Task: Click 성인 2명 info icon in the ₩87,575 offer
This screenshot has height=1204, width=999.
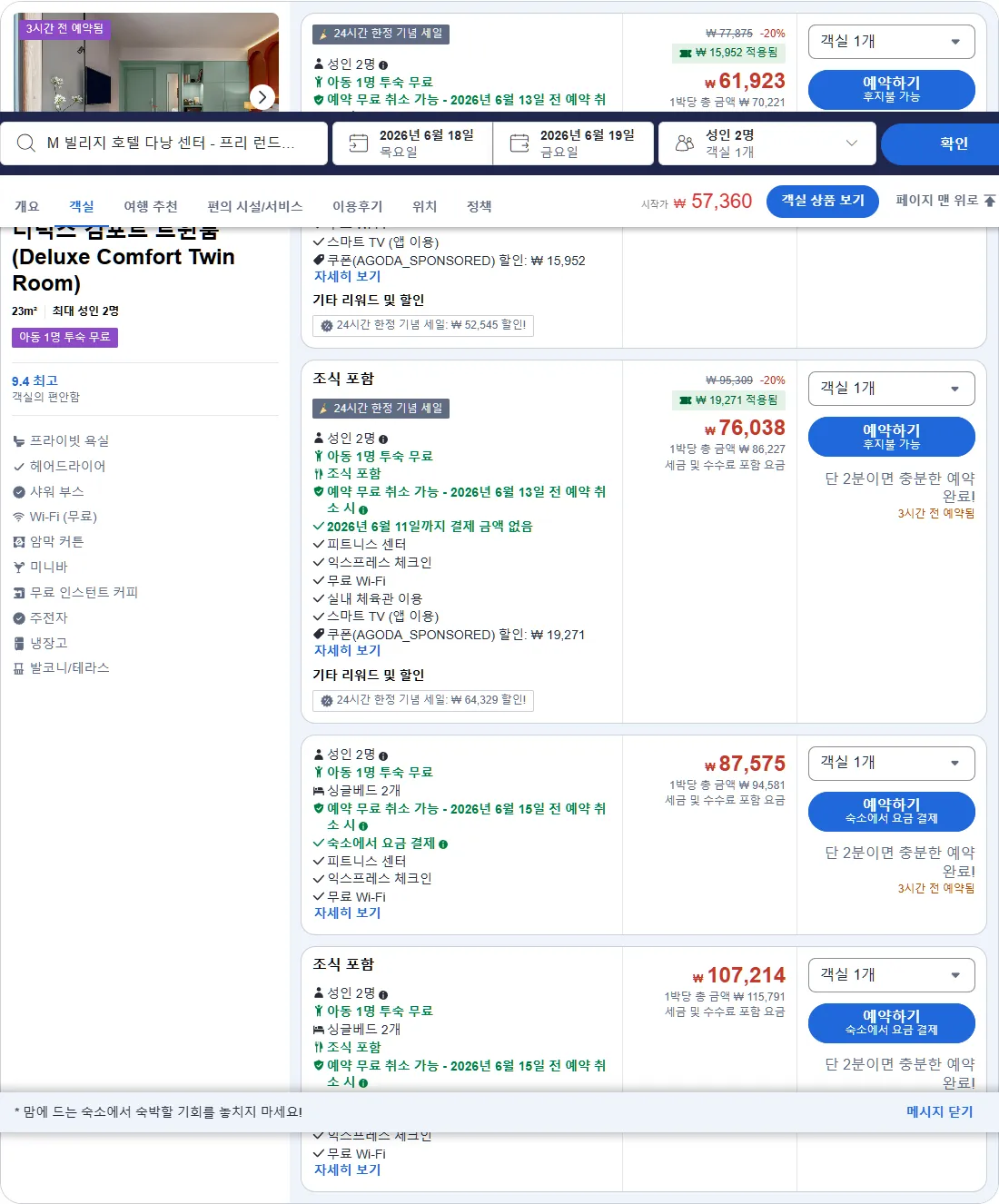Action: (x=383, y=755)
